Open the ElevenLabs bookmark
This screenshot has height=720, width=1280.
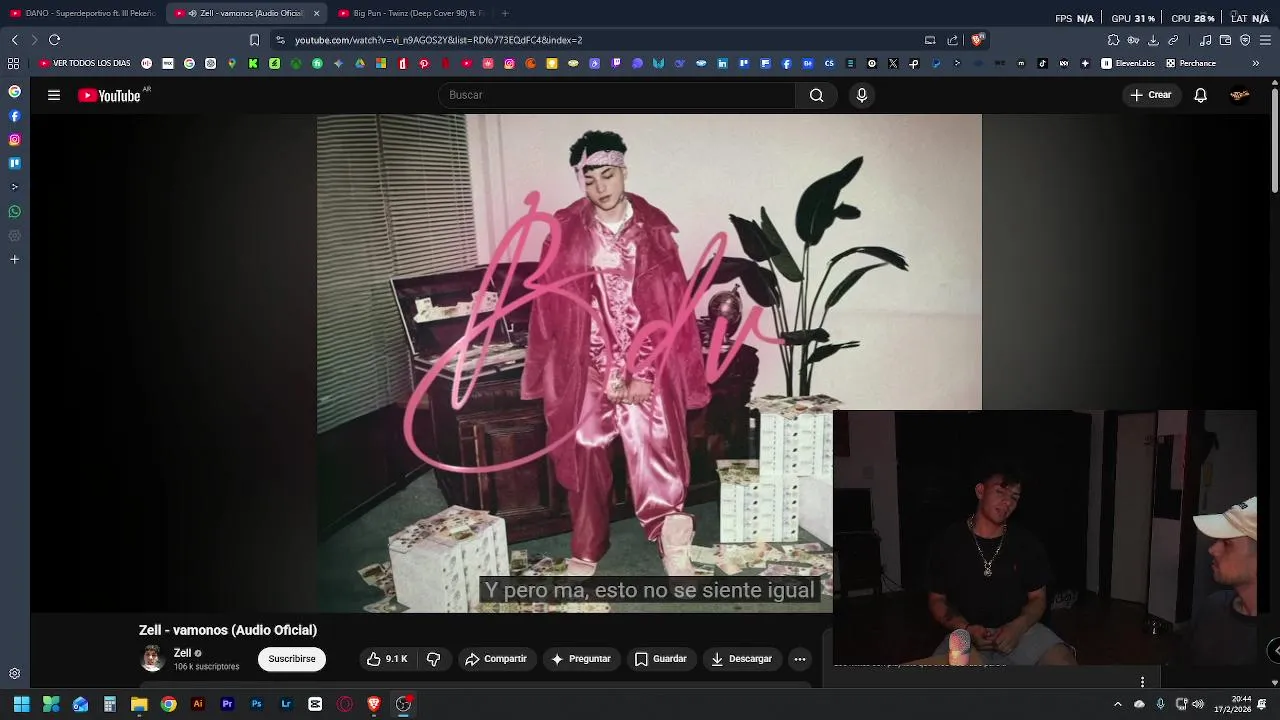point(1128,63)
